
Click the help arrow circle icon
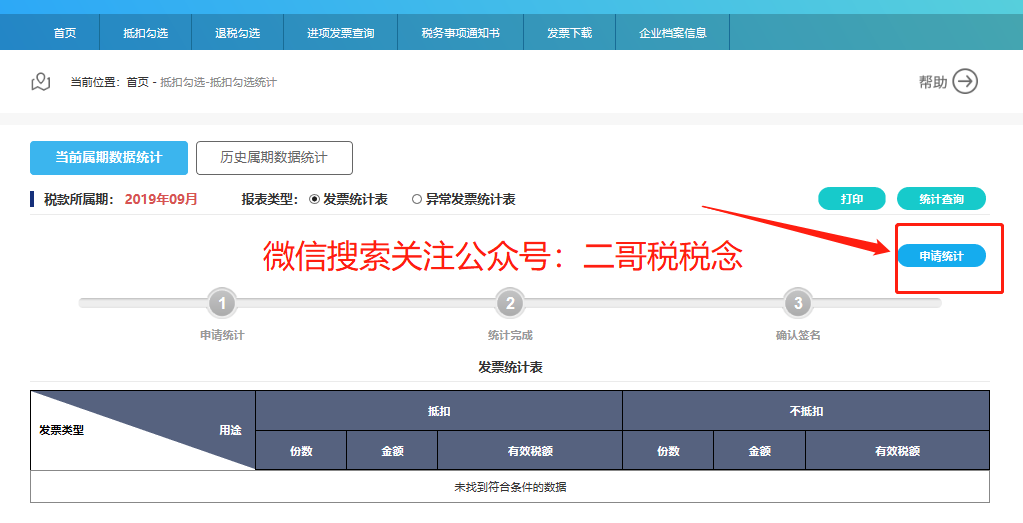click(965, 82)
